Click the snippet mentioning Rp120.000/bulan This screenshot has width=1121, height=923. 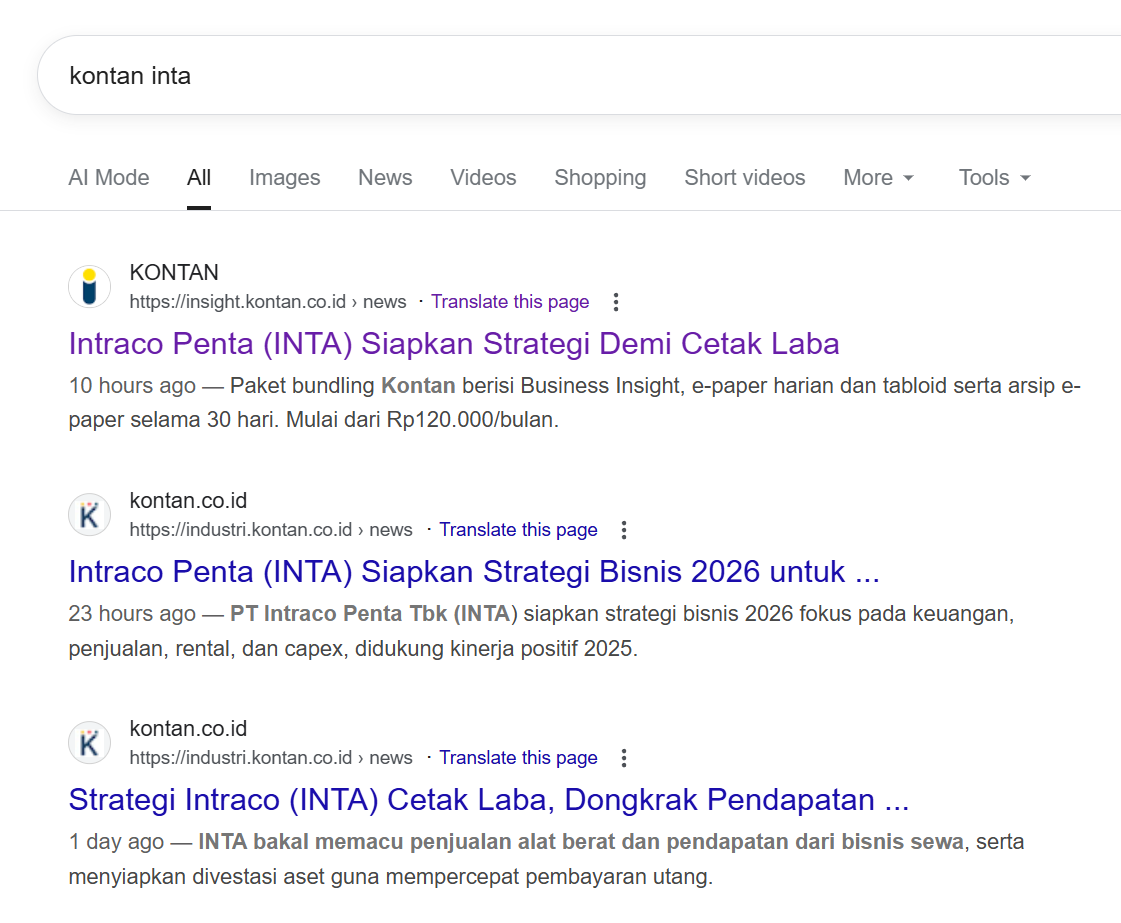pos(575,403)
